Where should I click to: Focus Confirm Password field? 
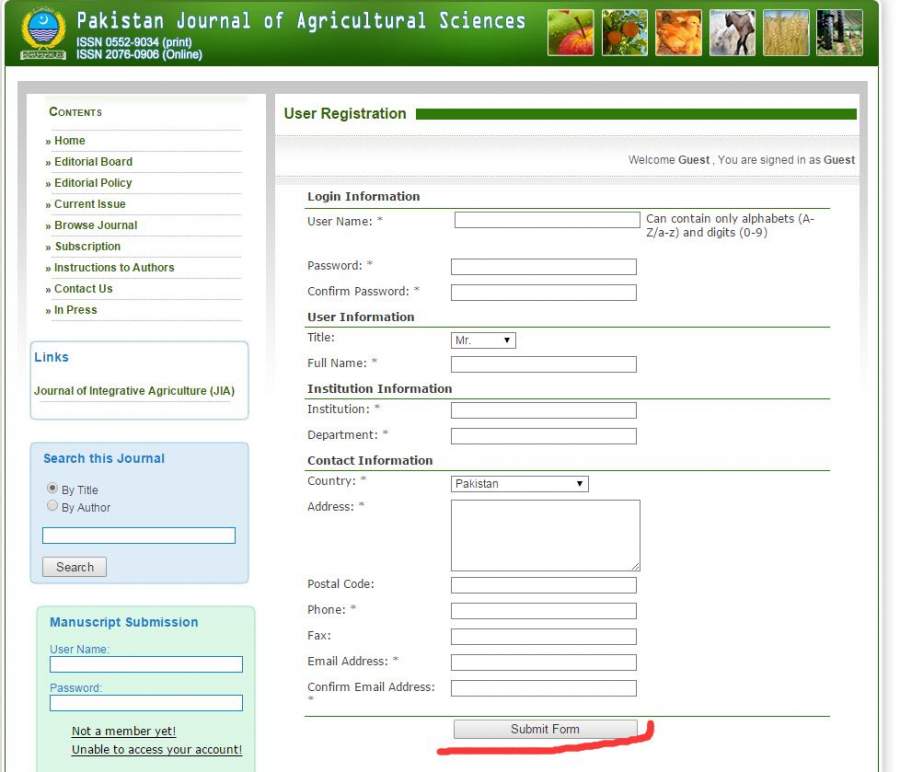[544, 293]
